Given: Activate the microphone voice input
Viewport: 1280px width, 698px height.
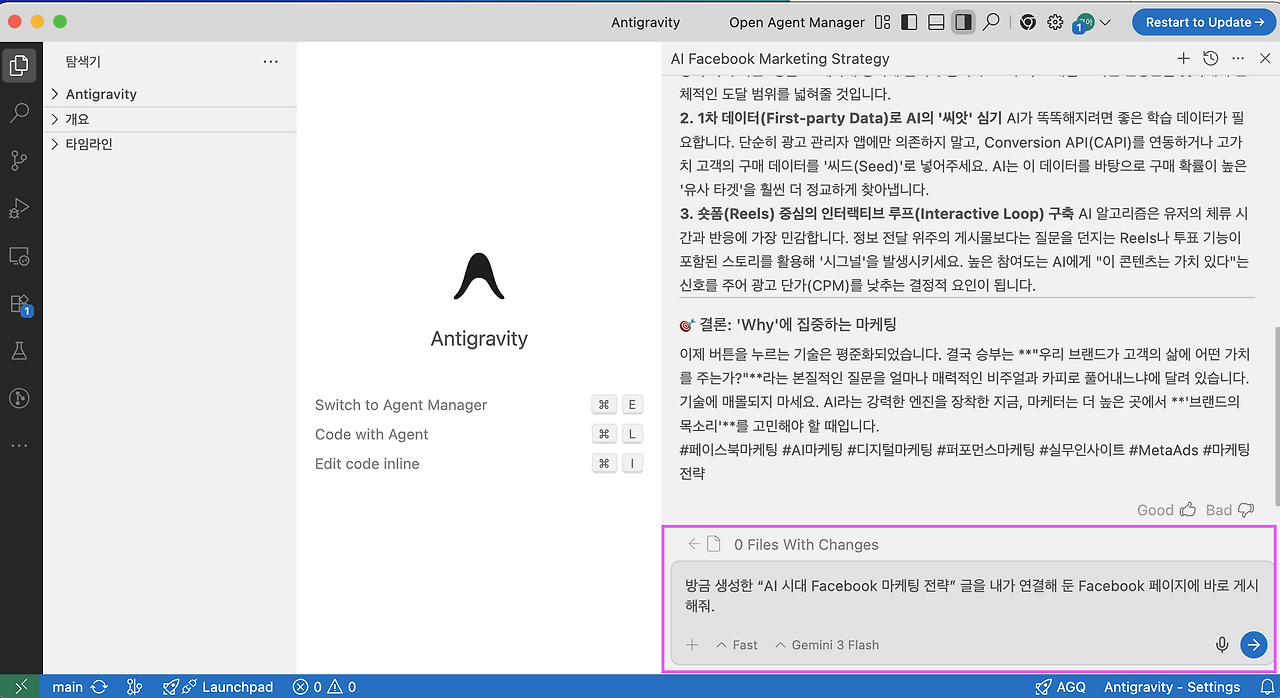Looking at the screenshot, I should click(x=1222, y=645).
